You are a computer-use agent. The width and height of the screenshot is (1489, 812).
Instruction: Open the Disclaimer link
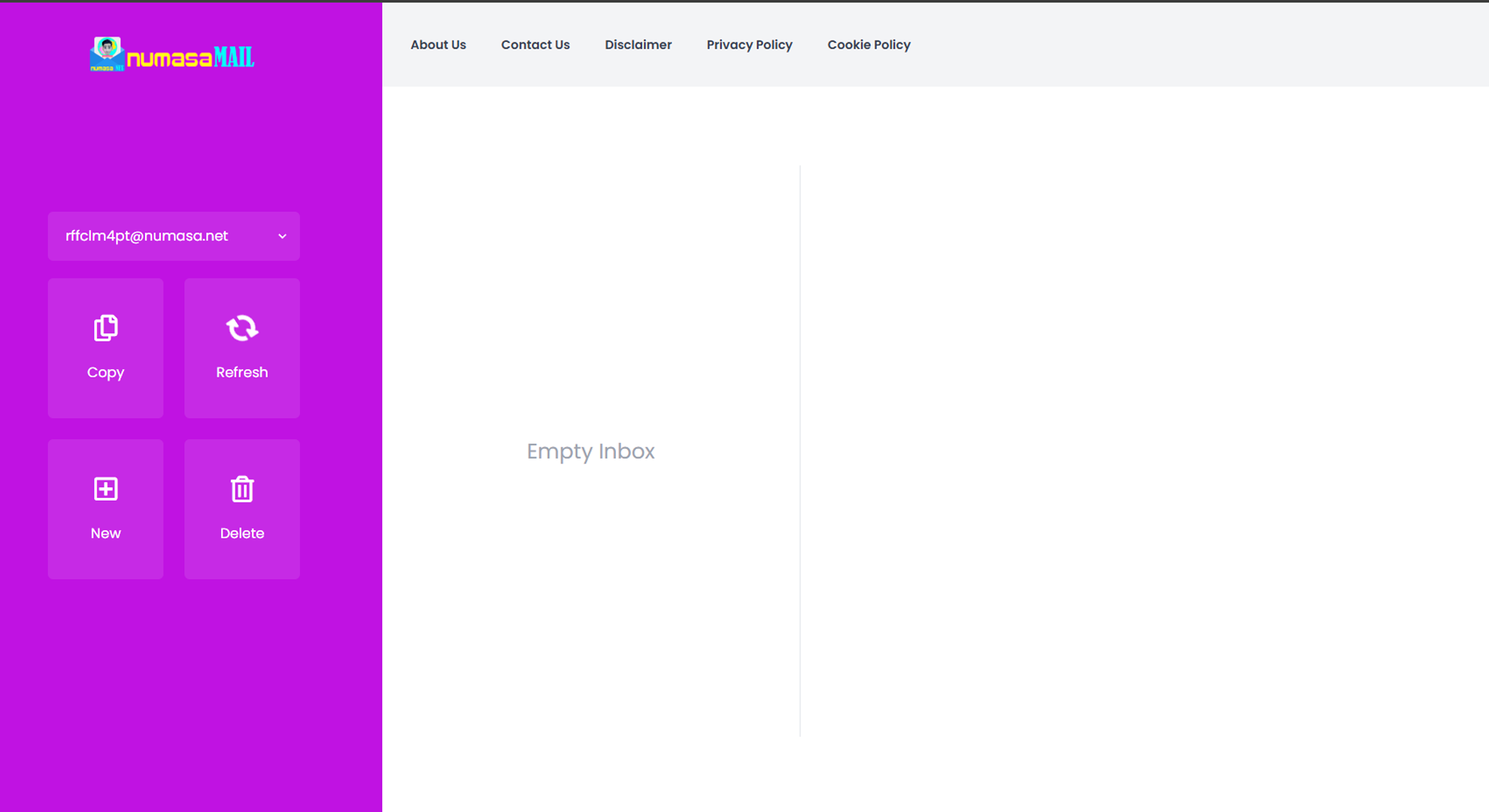coord(638,44)
